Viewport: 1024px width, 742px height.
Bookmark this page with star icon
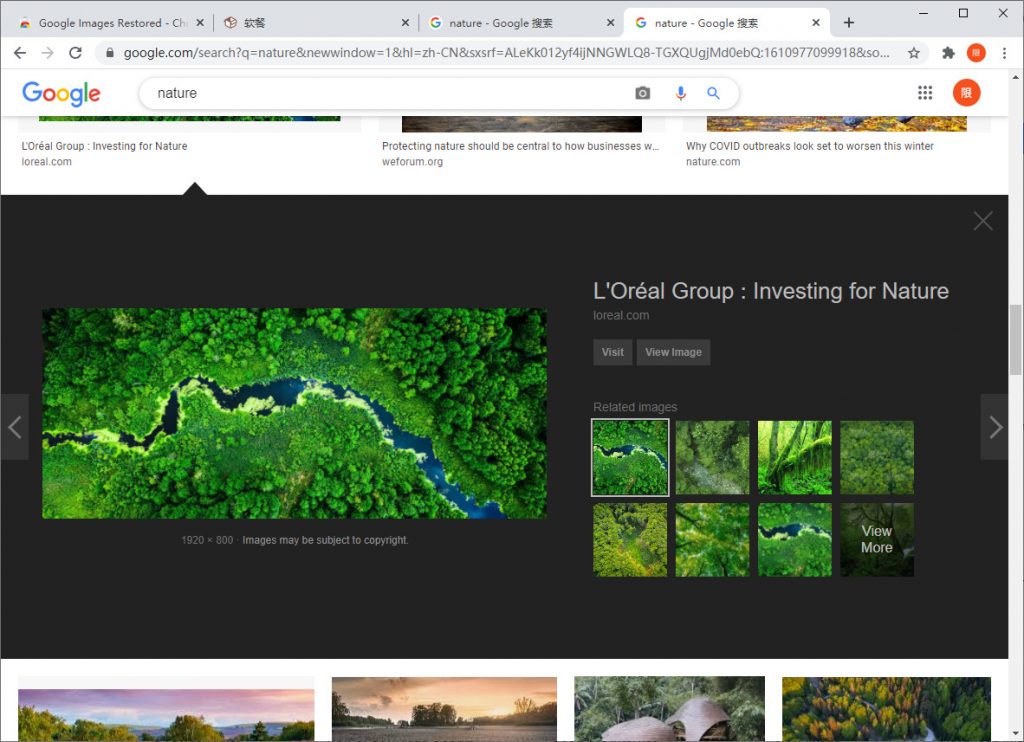(913, 53)
